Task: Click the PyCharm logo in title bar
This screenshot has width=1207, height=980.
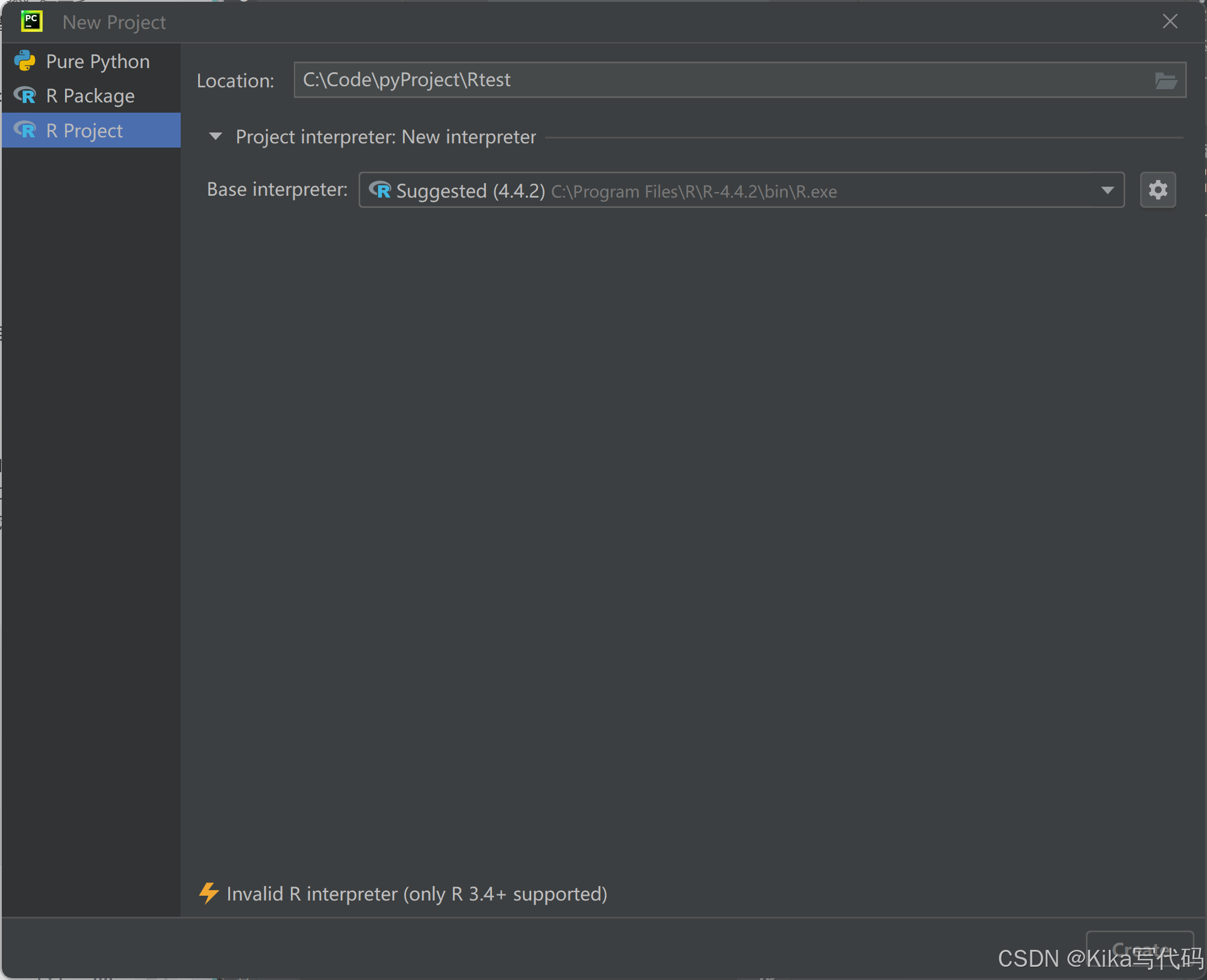Action: tap(31, 22)
